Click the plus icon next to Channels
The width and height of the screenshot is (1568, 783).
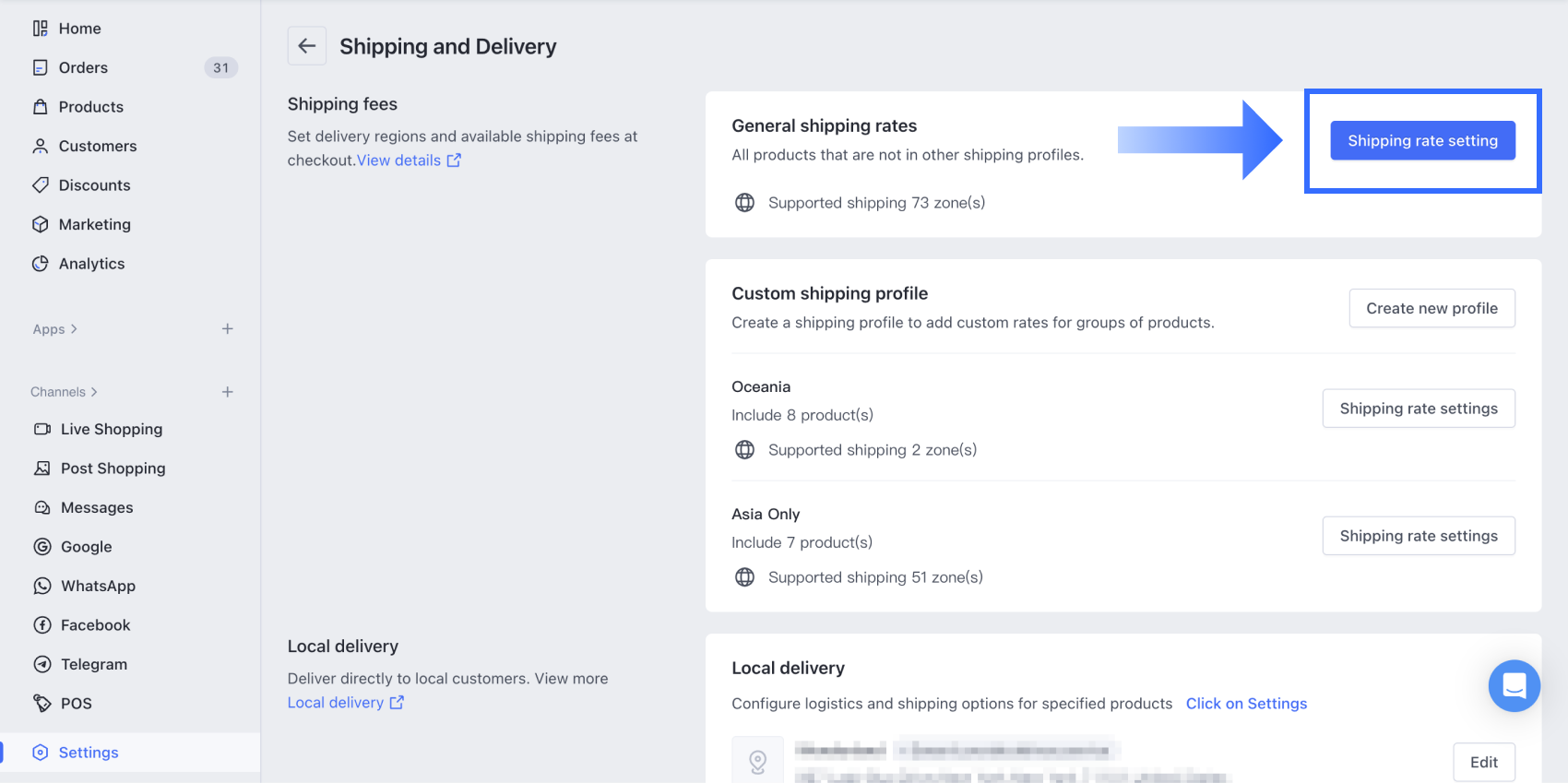point(227,392)
